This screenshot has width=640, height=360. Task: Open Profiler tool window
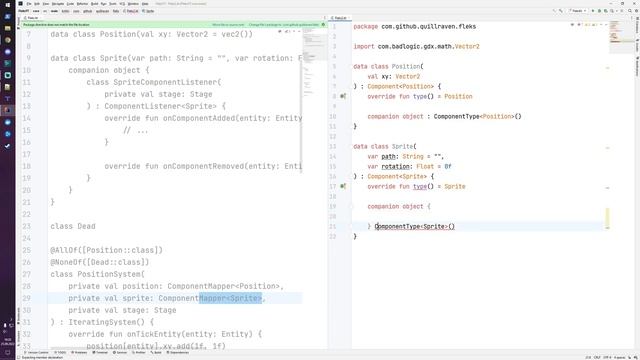pyautogui.click(x=139, y=352)
